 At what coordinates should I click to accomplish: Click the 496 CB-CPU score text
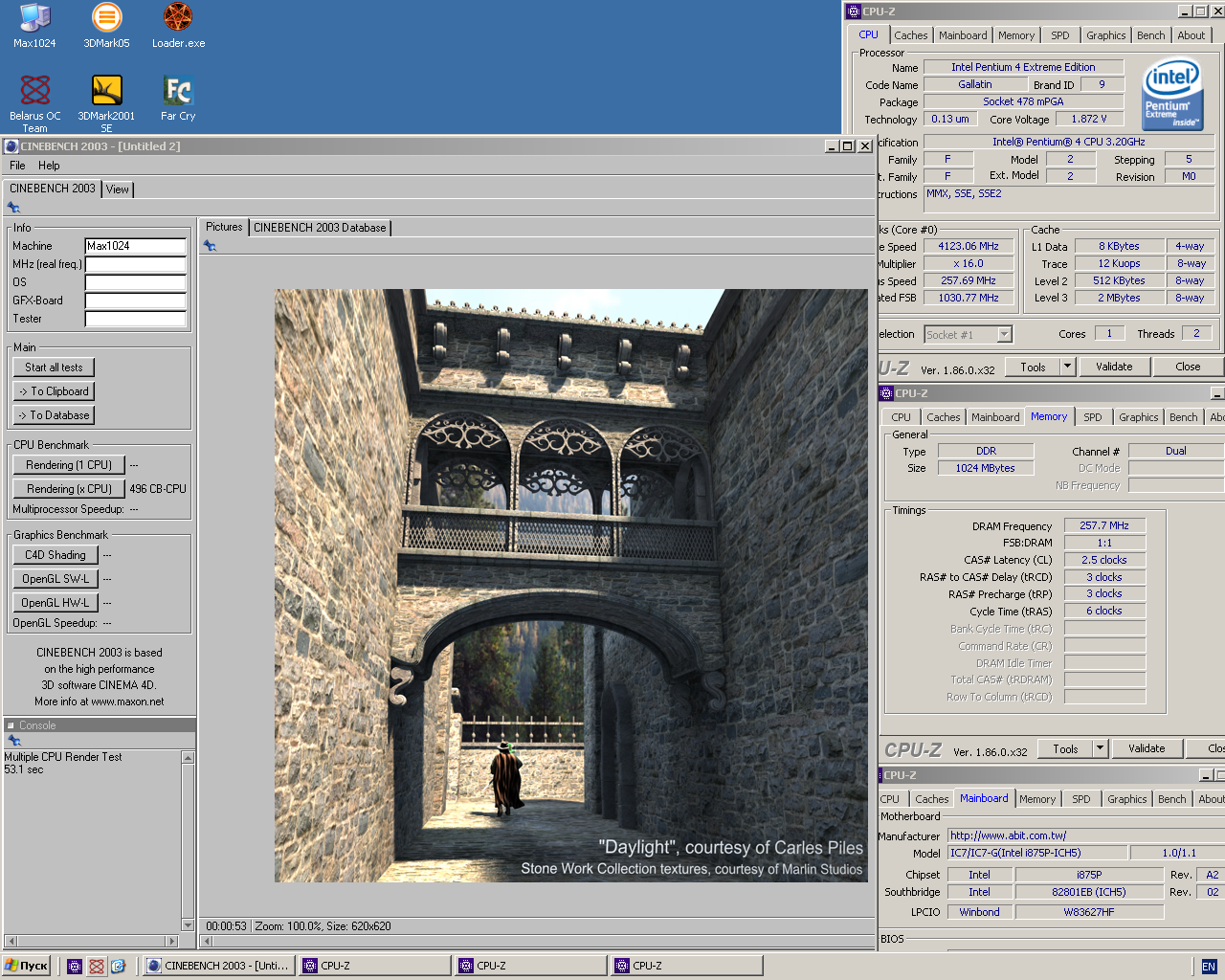point(158,489)
